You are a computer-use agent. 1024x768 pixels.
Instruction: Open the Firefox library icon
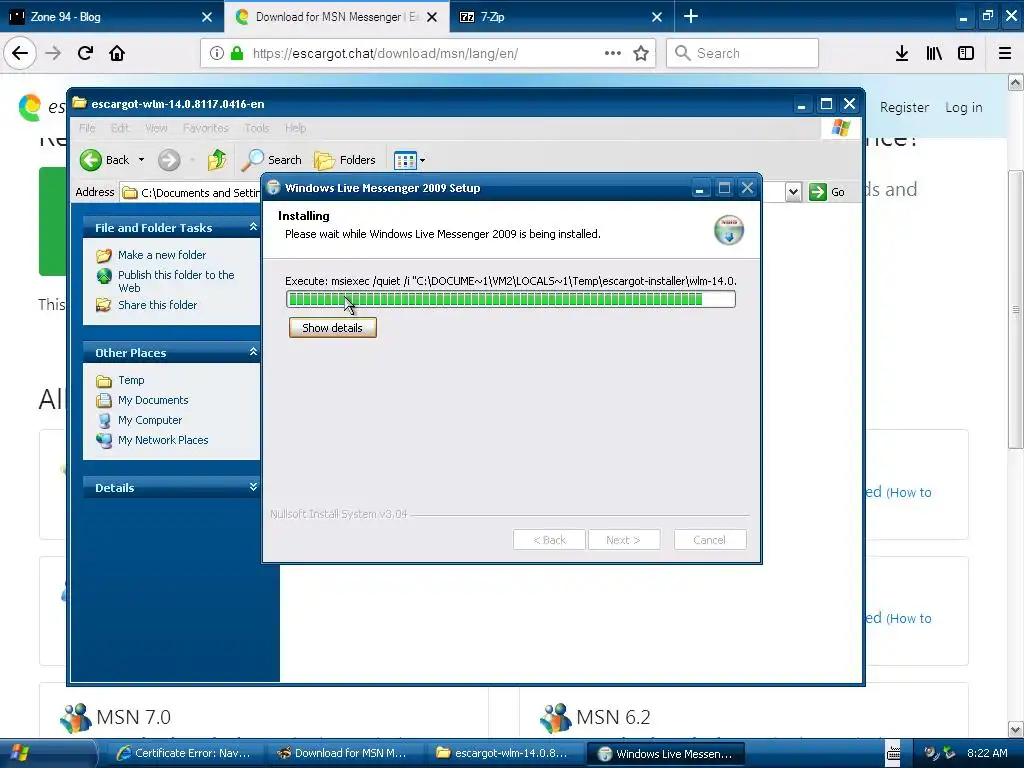(934, 53)
